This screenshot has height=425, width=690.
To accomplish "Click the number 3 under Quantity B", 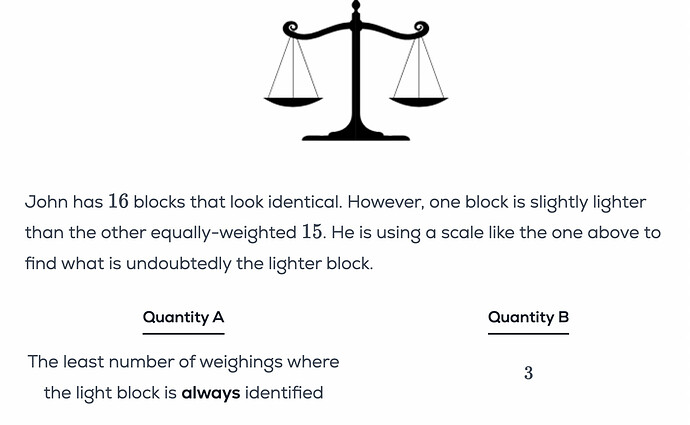I will pos(528,373).
